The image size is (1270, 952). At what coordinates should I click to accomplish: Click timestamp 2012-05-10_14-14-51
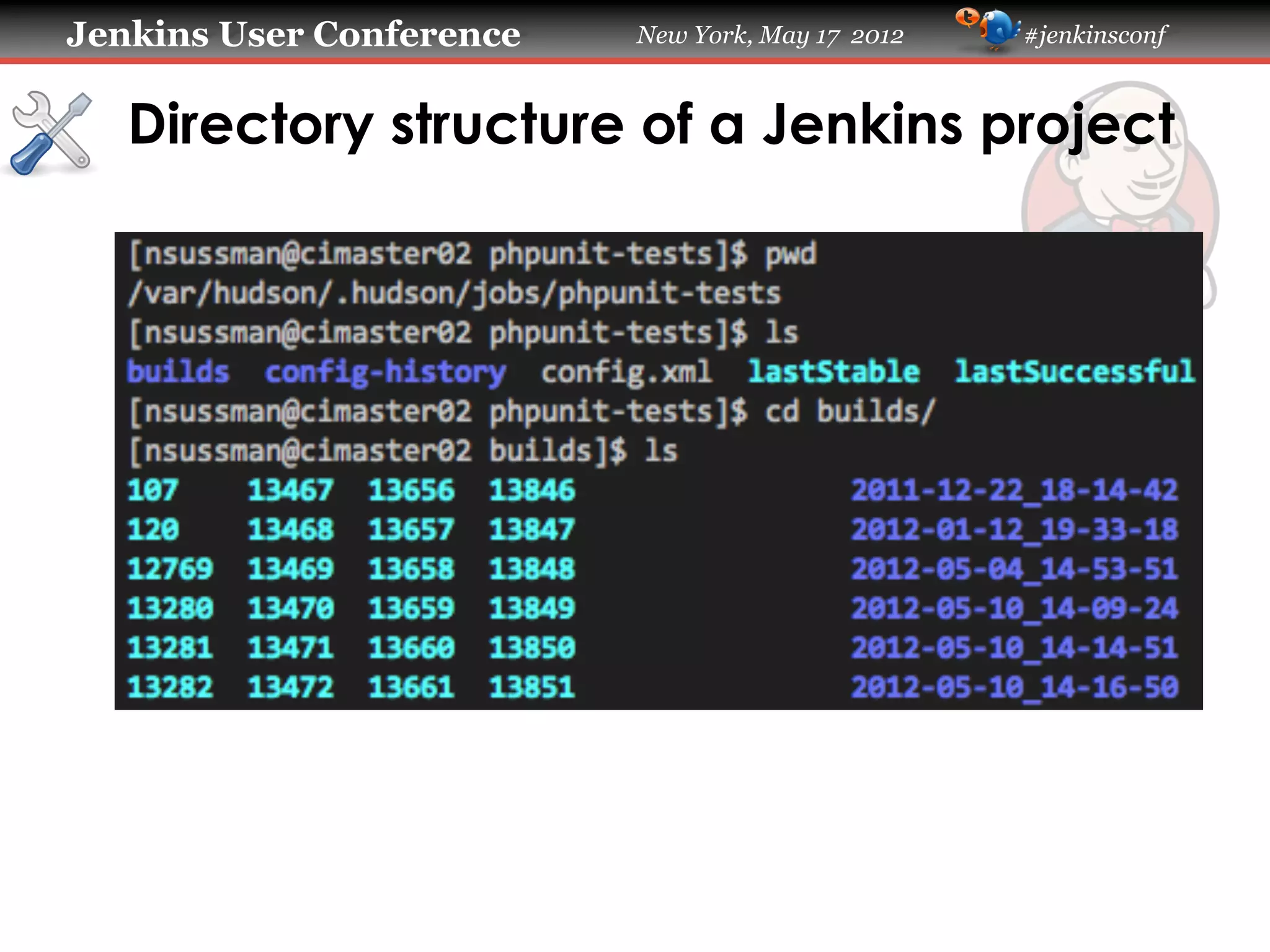coord(1015,648)
